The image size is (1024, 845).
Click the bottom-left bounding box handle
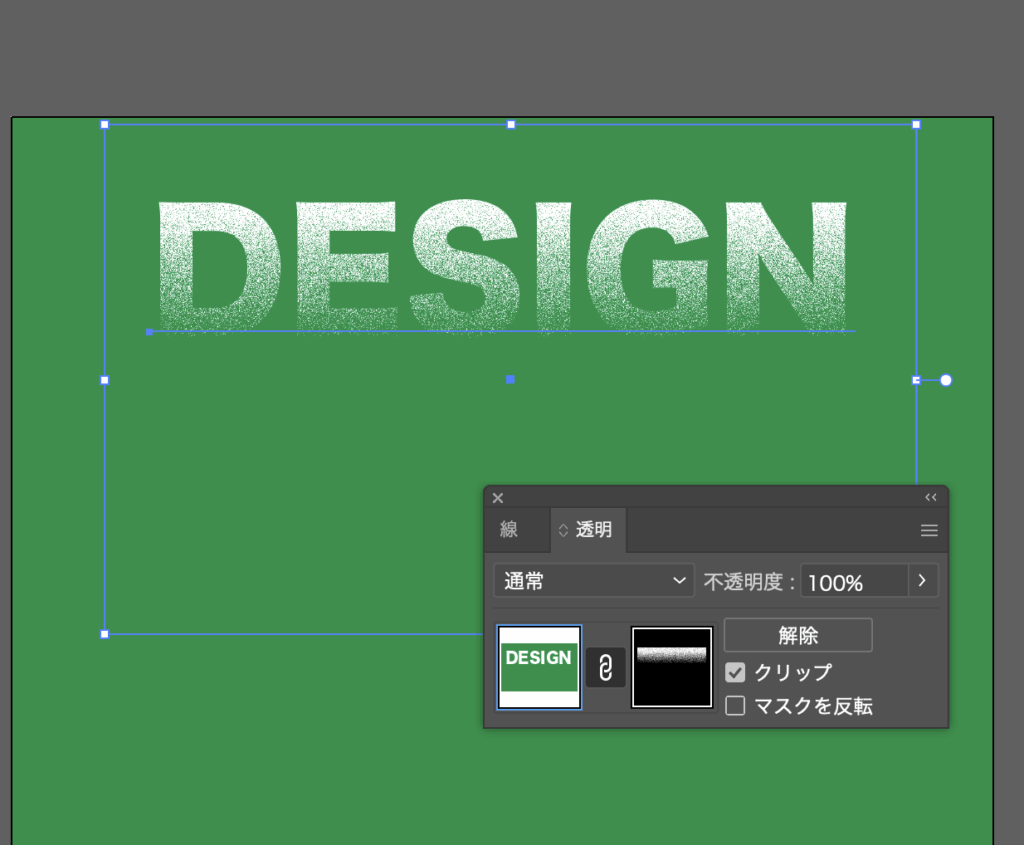tap(105, 634)
